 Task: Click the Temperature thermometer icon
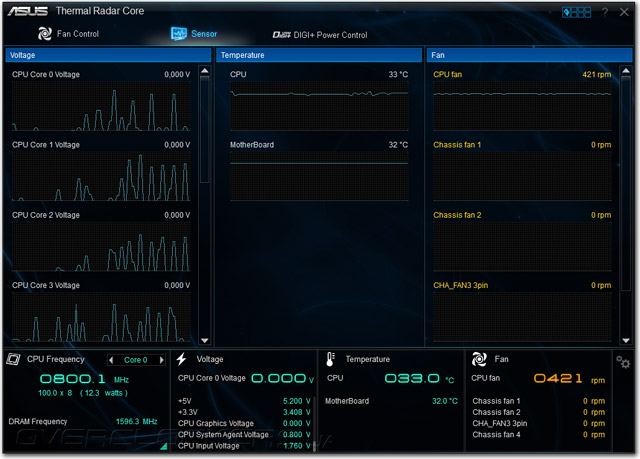pos(330,359)
